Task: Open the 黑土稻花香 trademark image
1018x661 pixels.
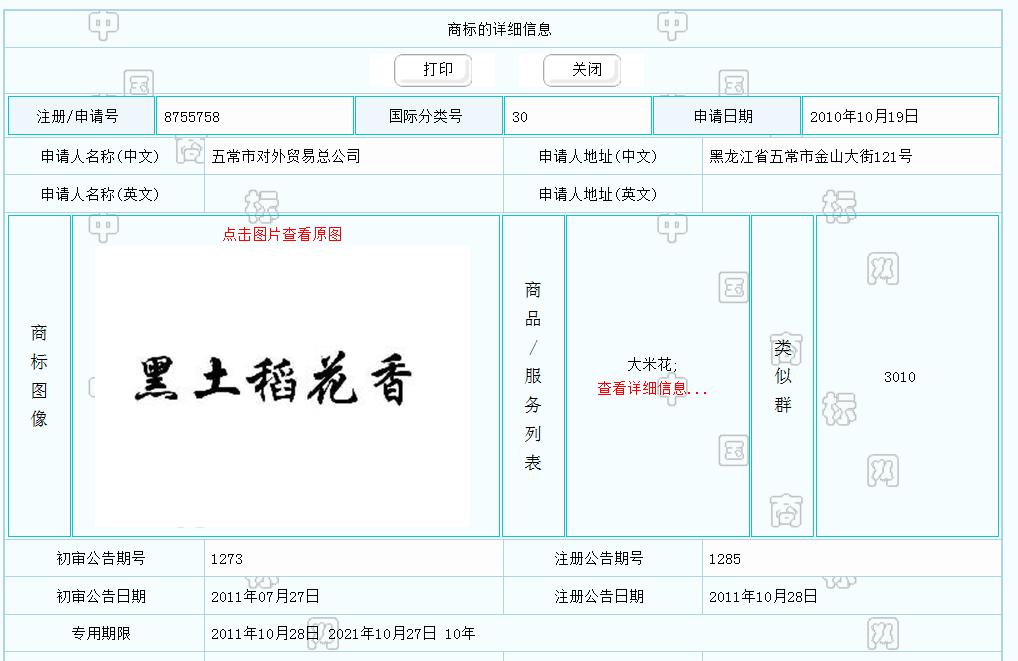Action: point(282,384)
